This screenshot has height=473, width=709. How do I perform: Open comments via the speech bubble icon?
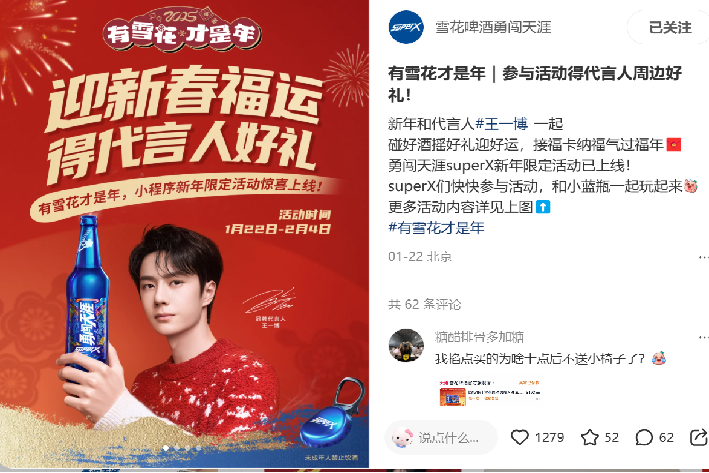click(x=644, y=437)
